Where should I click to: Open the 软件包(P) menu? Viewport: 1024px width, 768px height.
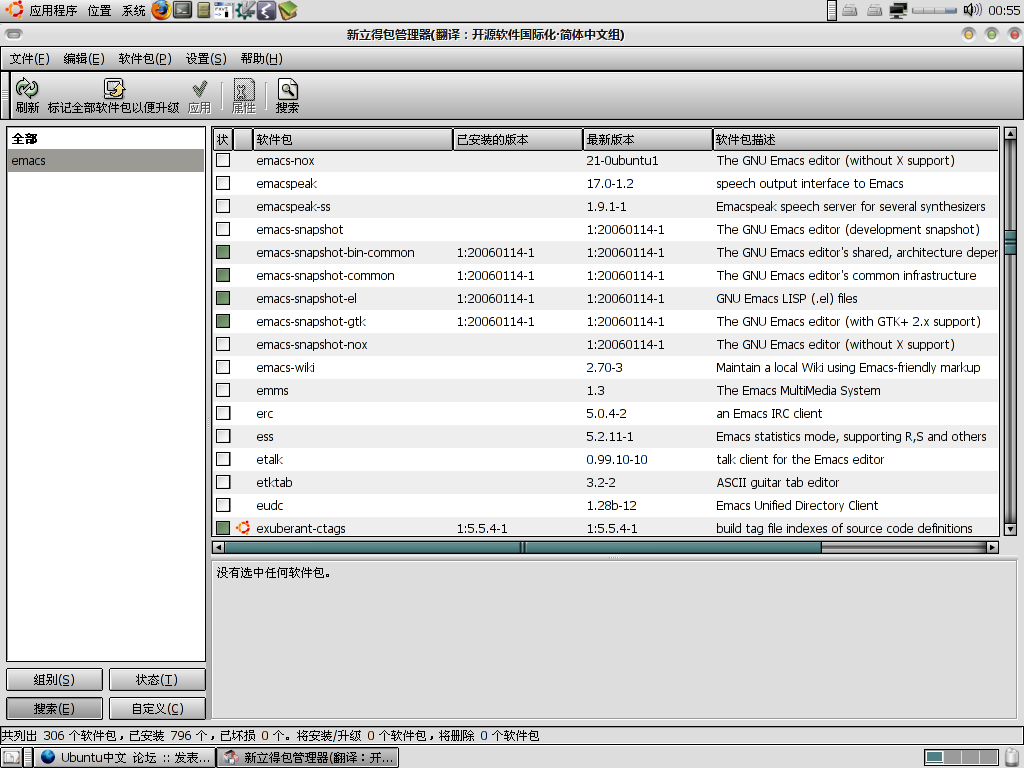(145, 59)
